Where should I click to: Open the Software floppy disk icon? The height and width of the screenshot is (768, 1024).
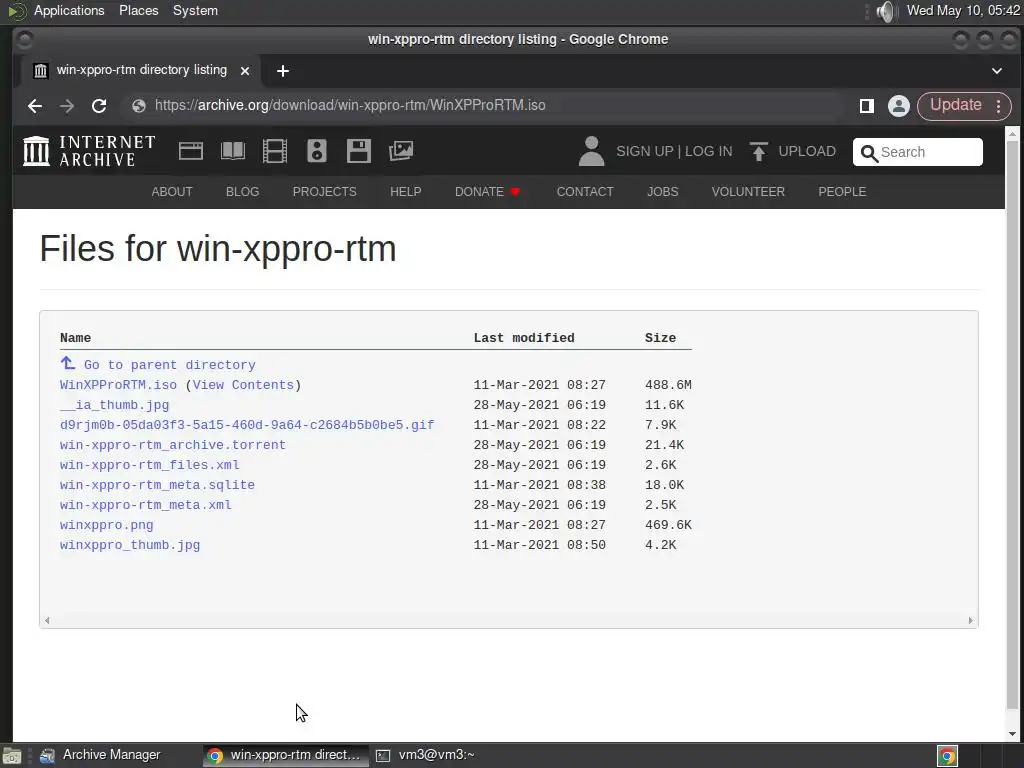tap(359, 151)
